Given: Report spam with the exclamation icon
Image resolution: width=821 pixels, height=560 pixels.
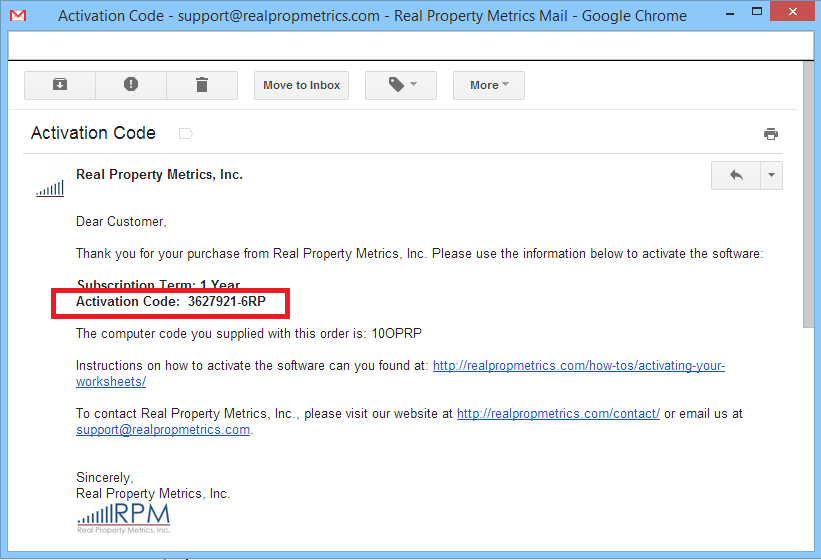Looking at the screenshot, I should tap(131, 85).
